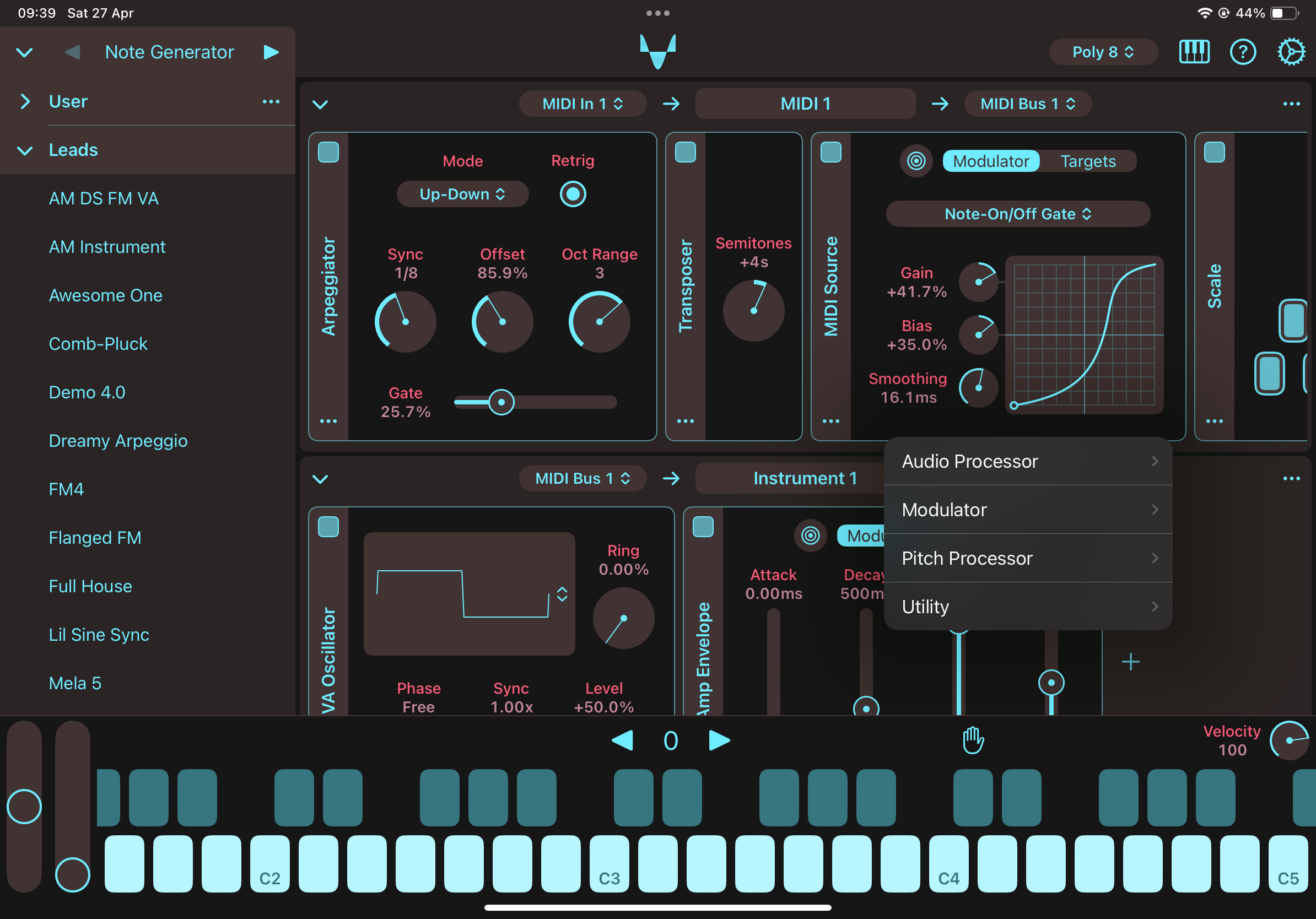Click the Arpeggiator Gate slider handle
Image resolution: width=1316 pixels, height=919 pixels.
(x=501, y=402)
